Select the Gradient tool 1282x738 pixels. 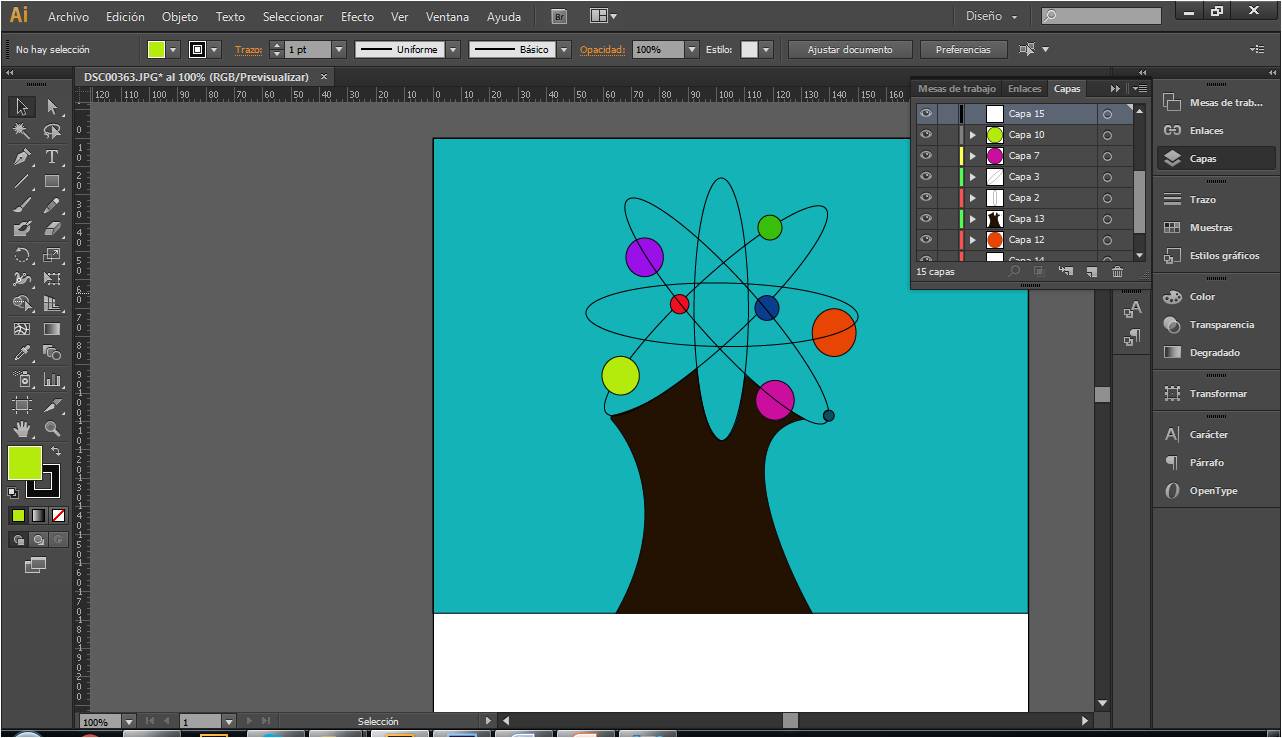[52, 328]
